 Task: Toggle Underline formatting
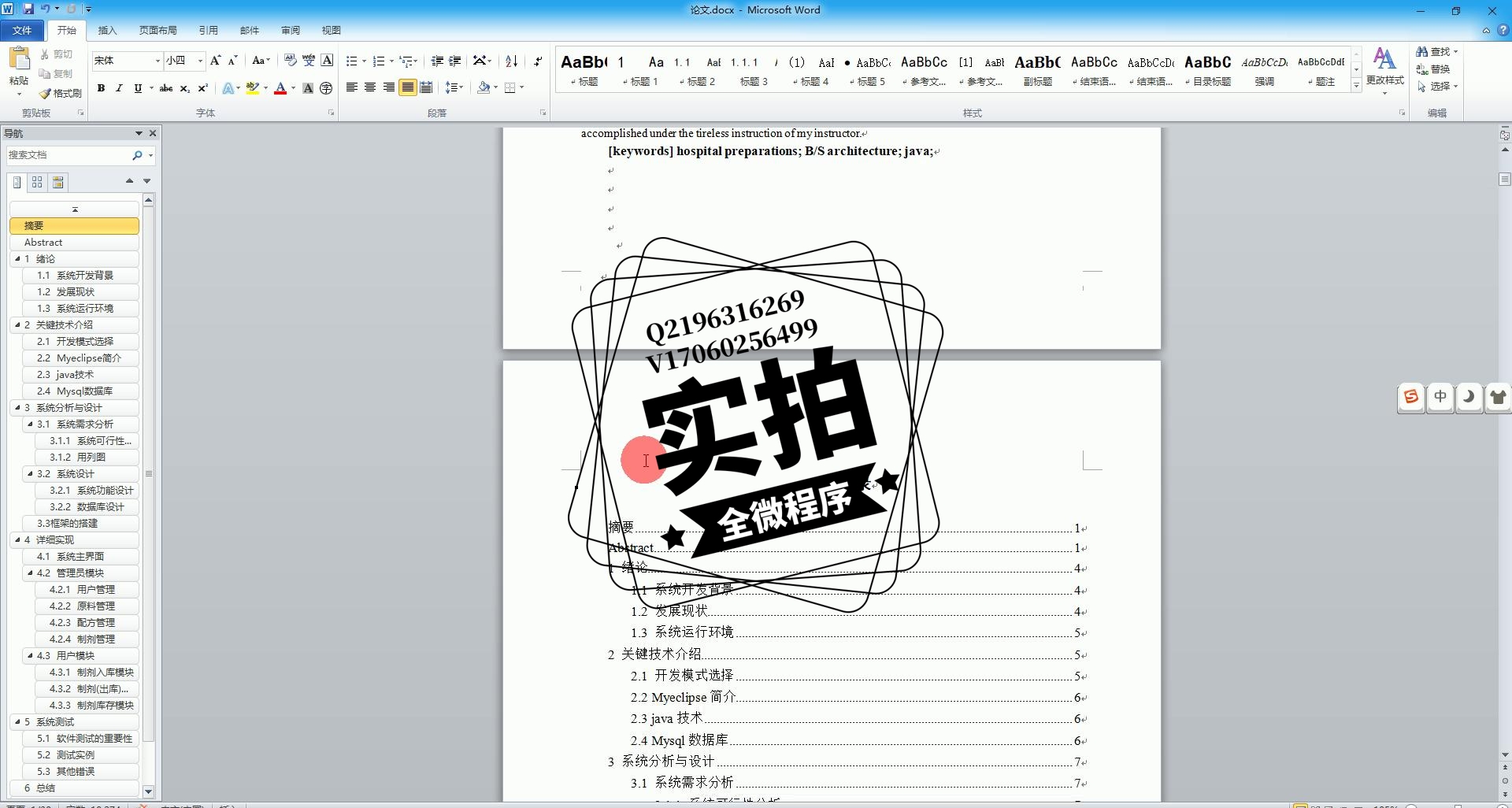tap(138, 88)
